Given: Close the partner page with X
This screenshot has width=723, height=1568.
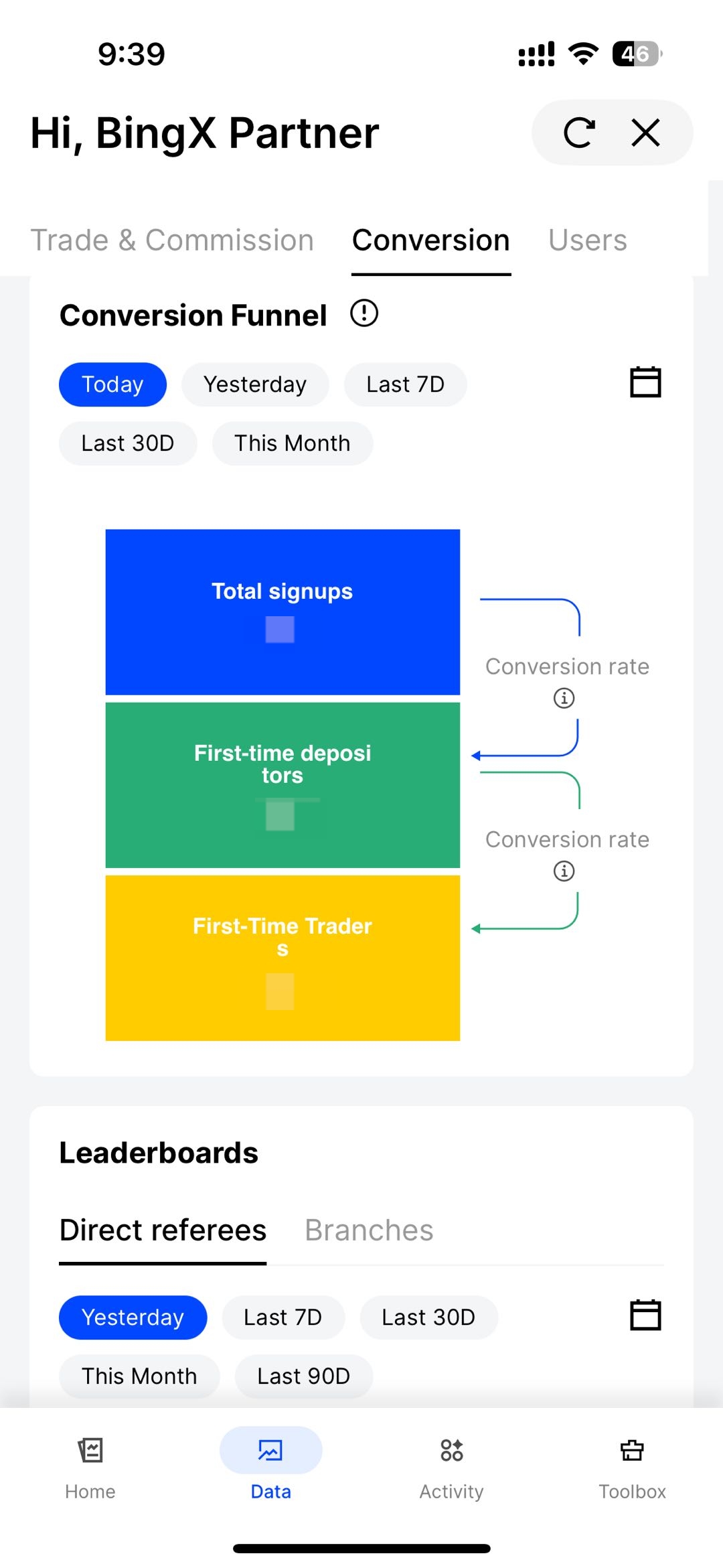Looking at the screenshot, I should click(645, 133).
